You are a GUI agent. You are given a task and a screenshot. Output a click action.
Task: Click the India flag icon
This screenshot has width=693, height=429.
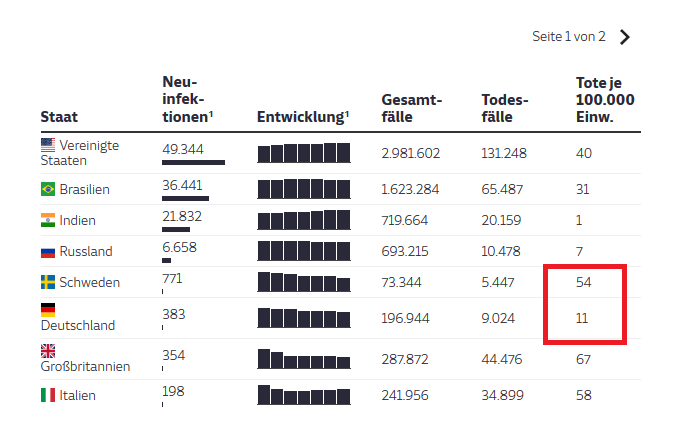tap(48, 220)
